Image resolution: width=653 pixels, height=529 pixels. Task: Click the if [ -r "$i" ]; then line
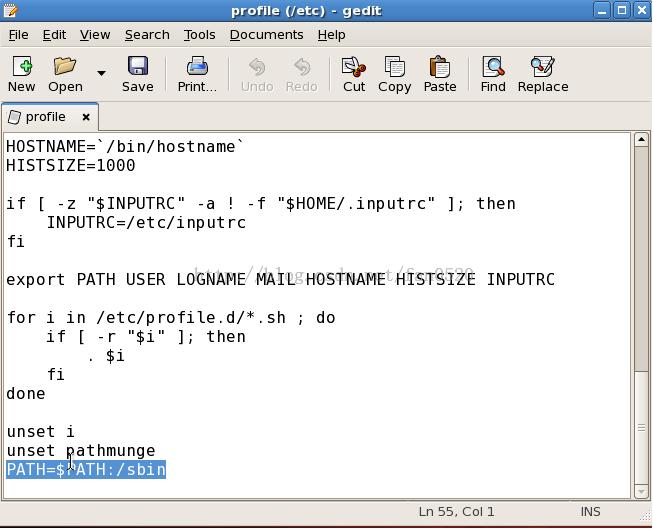146,337
